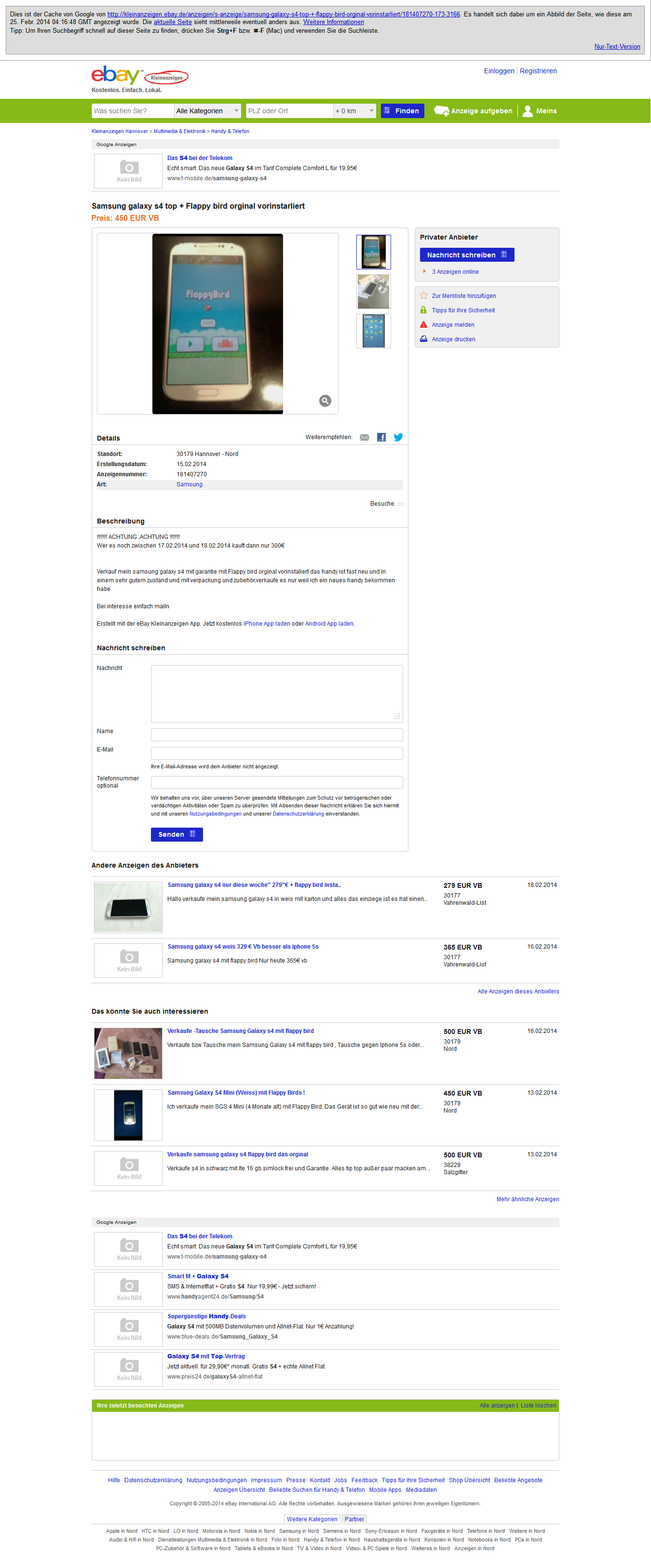Click the eBay Kleinanzeigen logo
The width and height of the screenshot is (651, 1568).
click(x=139, y=76)
